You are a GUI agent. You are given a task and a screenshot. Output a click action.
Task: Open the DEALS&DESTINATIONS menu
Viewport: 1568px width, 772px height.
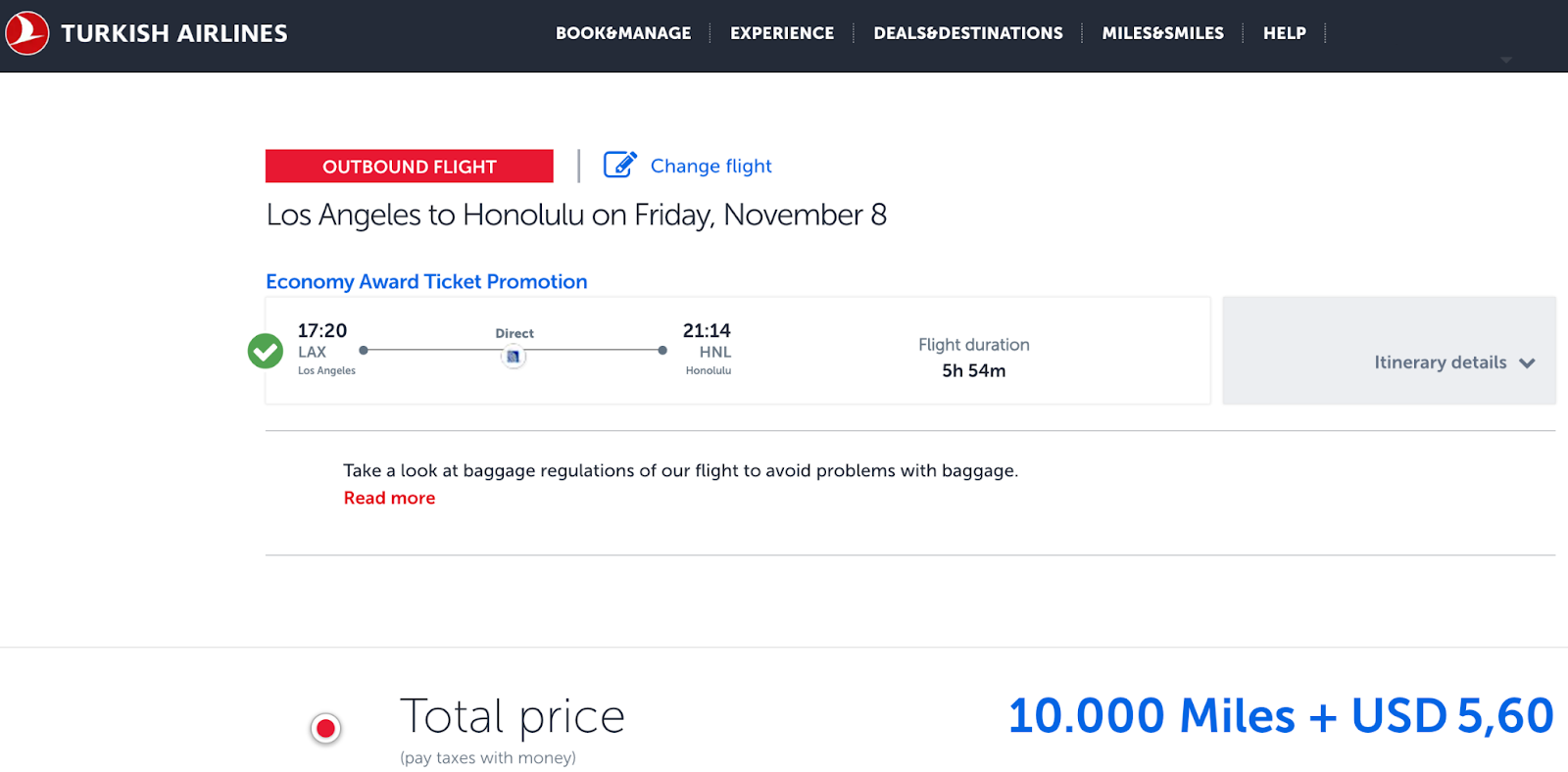(x=968, y=33)
